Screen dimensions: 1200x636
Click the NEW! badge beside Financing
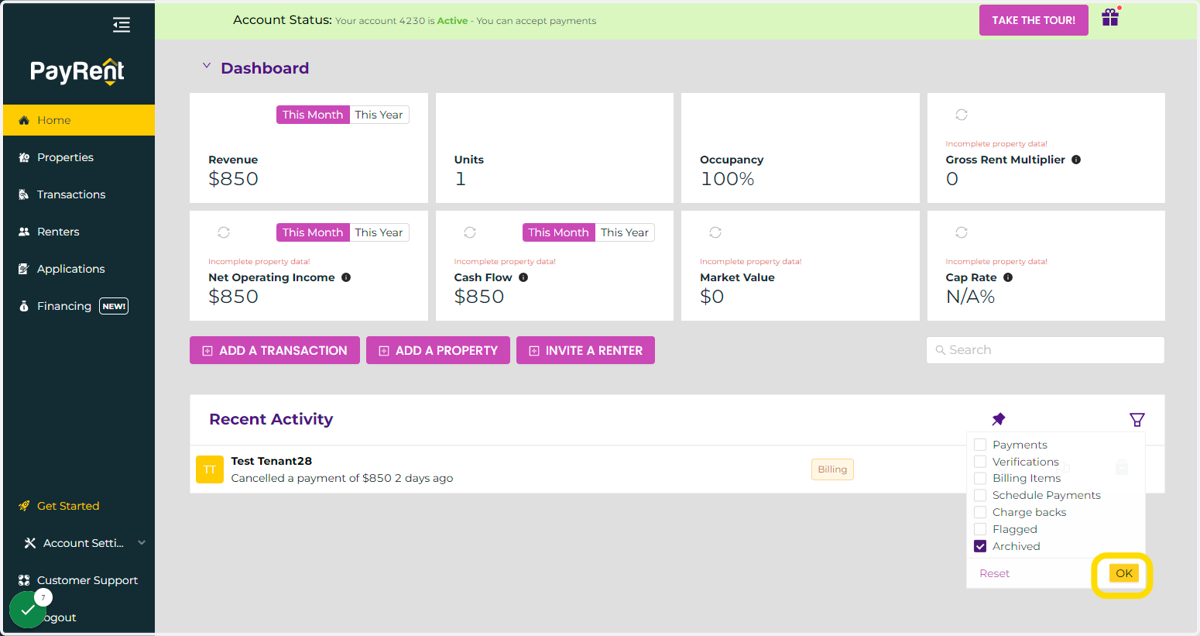coord(113,306)
